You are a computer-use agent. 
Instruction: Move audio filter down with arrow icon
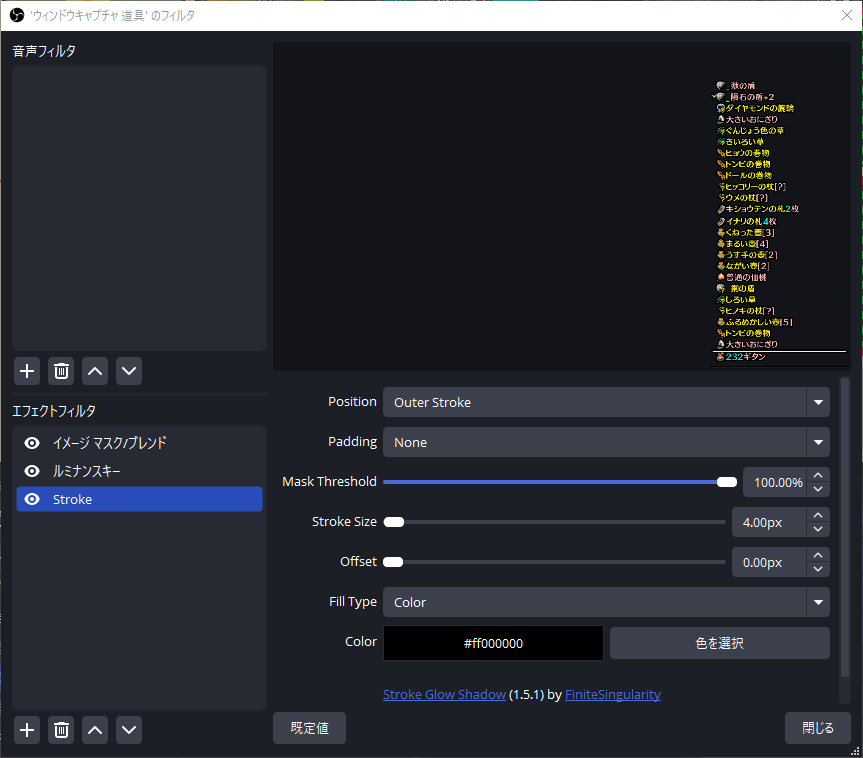pyautogui.click(x=129, y=371)
